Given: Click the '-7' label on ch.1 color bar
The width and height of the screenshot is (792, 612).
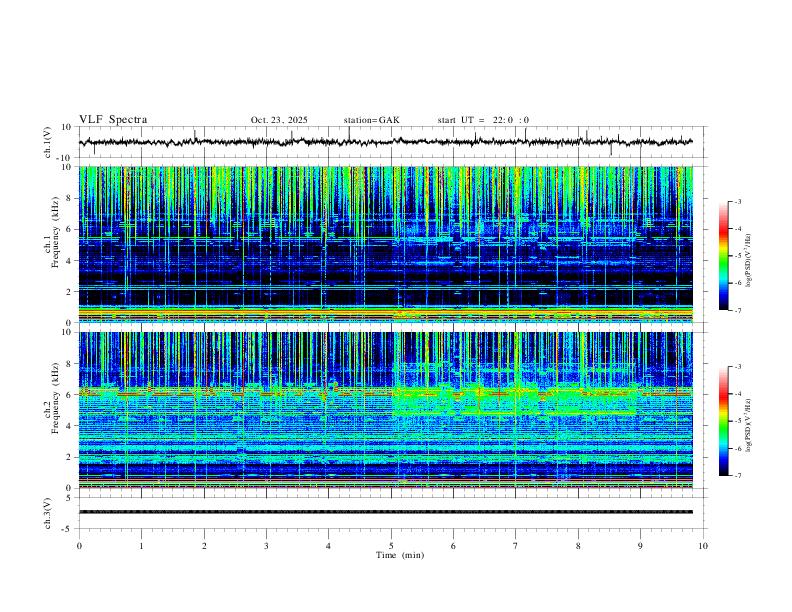Looking at the screenshot, I should coord(737,310).
